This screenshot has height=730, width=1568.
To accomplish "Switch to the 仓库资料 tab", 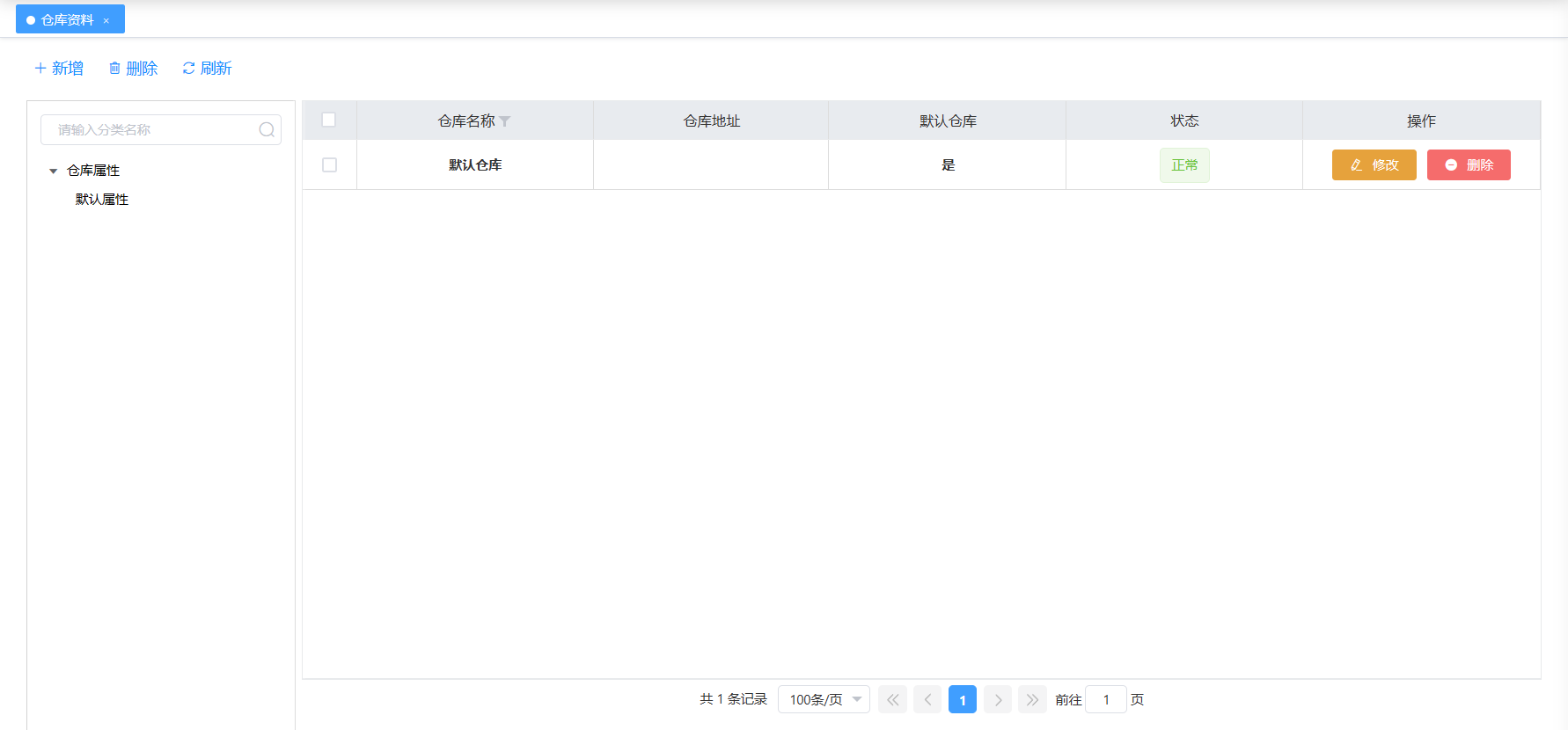I will point(67,20).
